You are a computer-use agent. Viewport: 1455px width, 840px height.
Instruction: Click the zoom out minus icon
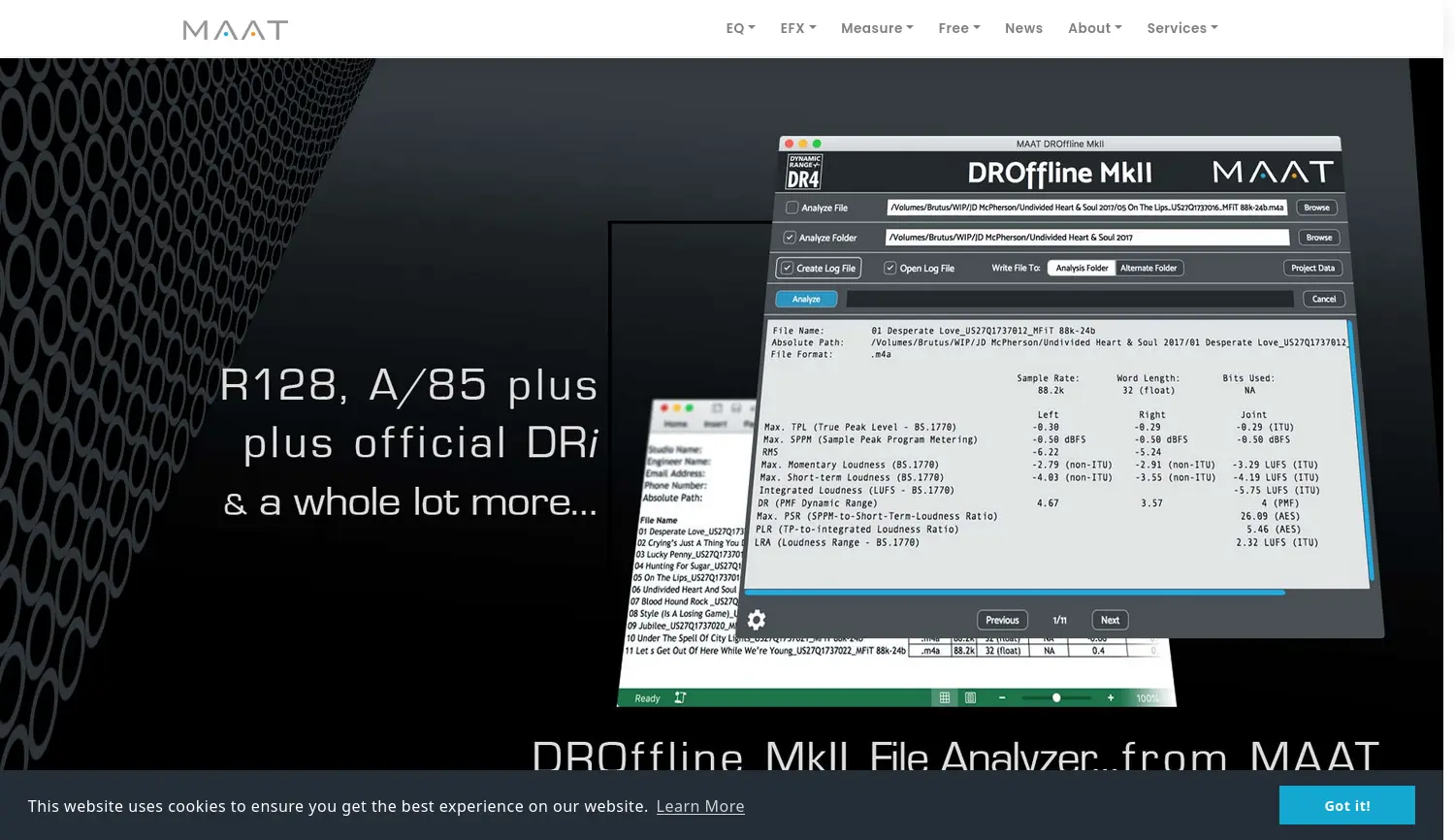1002,697
